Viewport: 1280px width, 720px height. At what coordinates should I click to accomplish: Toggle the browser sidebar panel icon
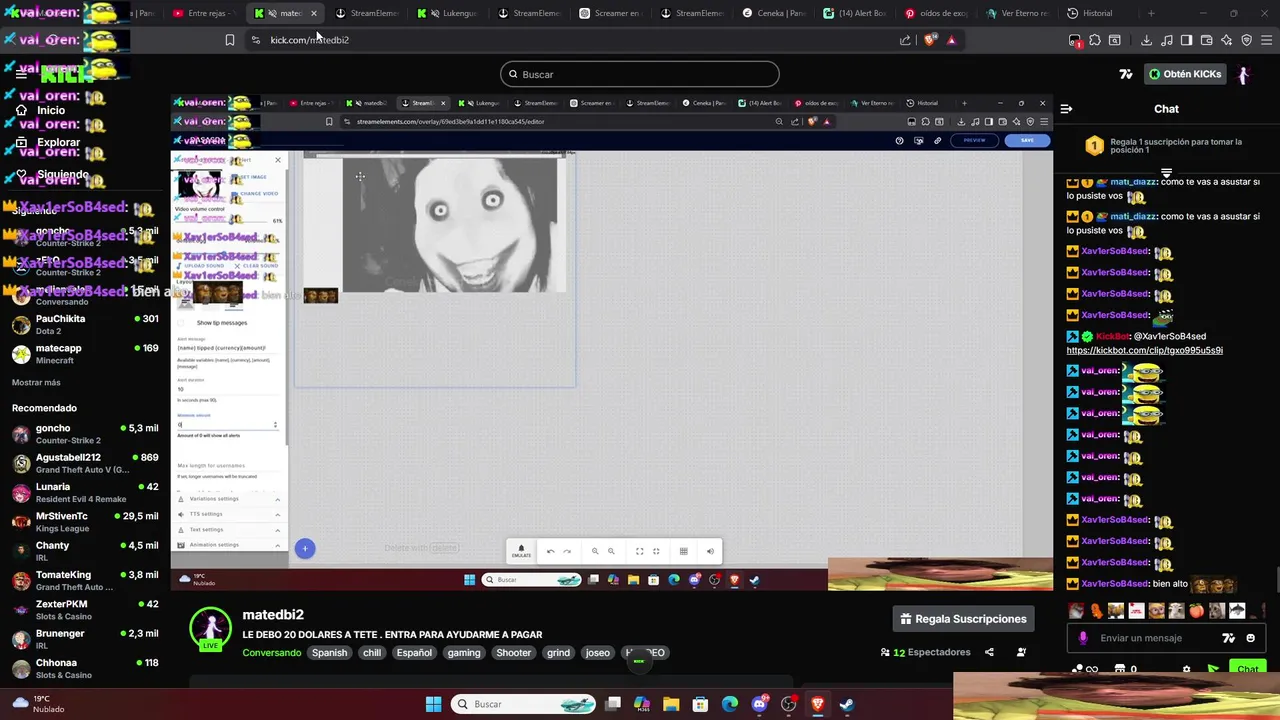(x=1186, y=40)
